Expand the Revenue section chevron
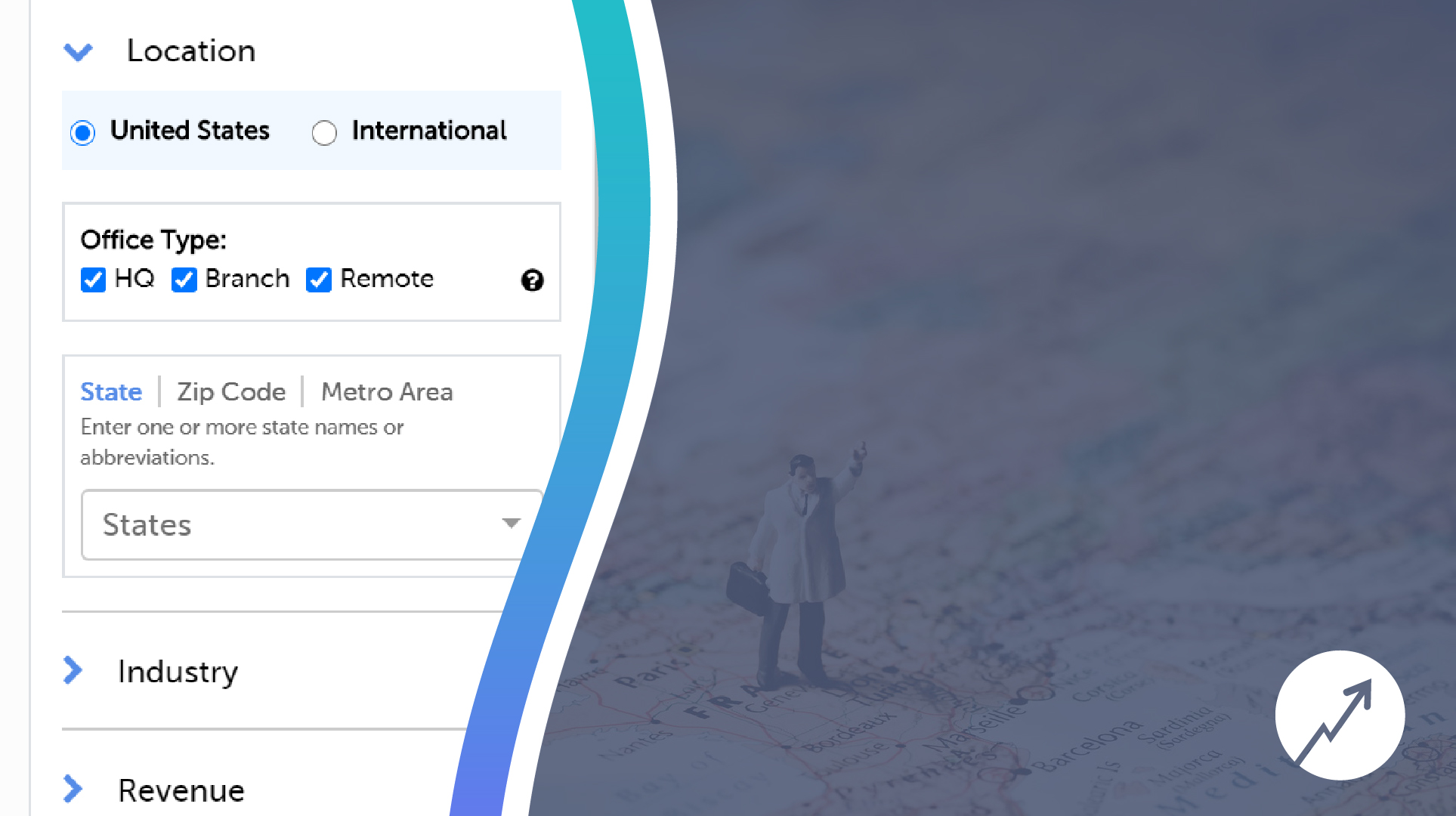The width and height of the screenshot is (1456, 816). coord(73,789)
